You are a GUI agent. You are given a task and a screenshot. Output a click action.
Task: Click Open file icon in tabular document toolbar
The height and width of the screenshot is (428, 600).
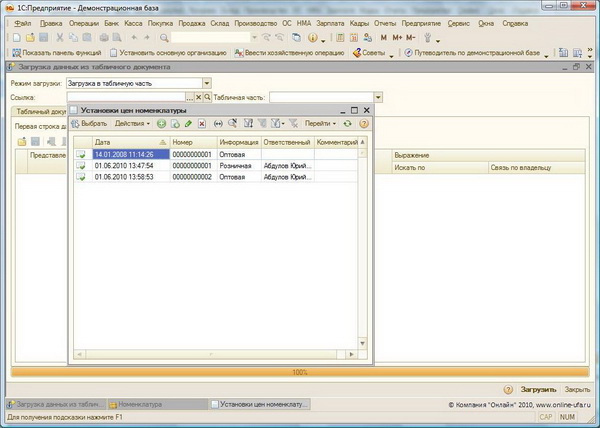(22, 142)
